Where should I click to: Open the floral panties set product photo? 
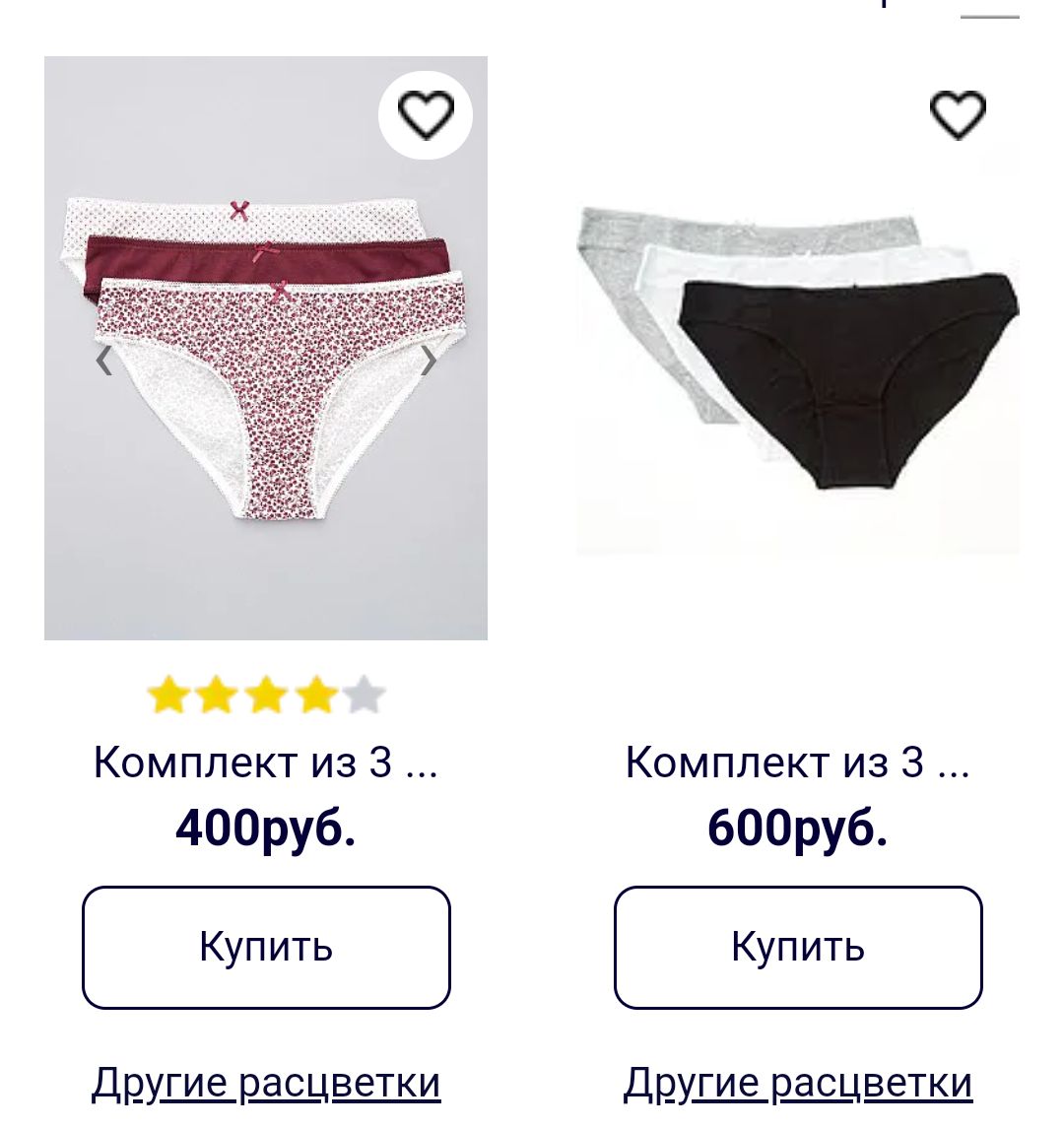click(x=265, y=348)
